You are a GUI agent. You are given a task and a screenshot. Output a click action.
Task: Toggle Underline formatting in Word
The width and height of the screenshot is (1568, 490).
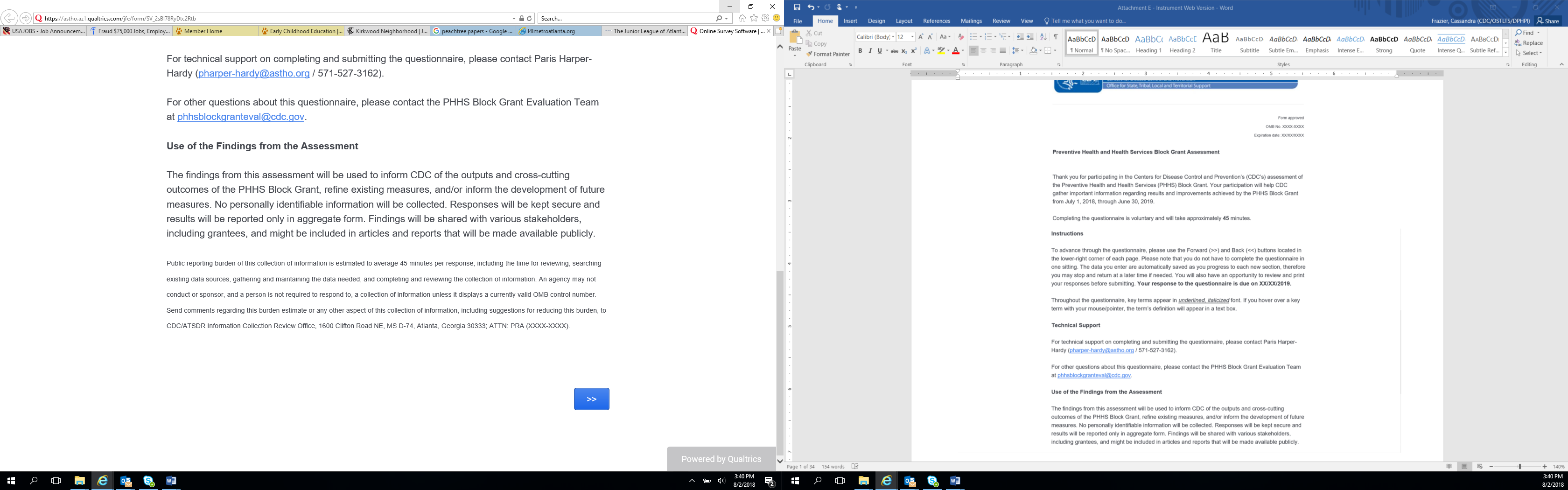pyautogui.click(x=880, y=51)
